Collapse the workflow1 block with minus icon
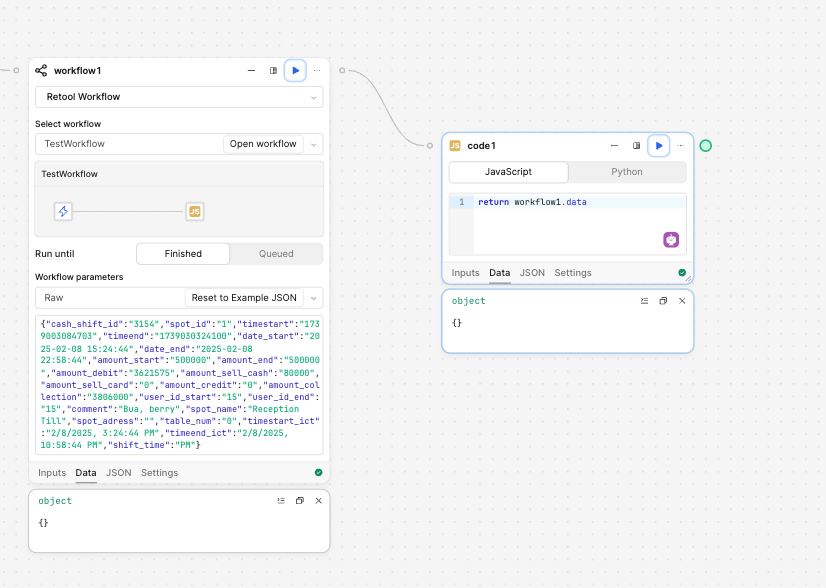Viewport: 826px width, 588px height. click(251, 71)
